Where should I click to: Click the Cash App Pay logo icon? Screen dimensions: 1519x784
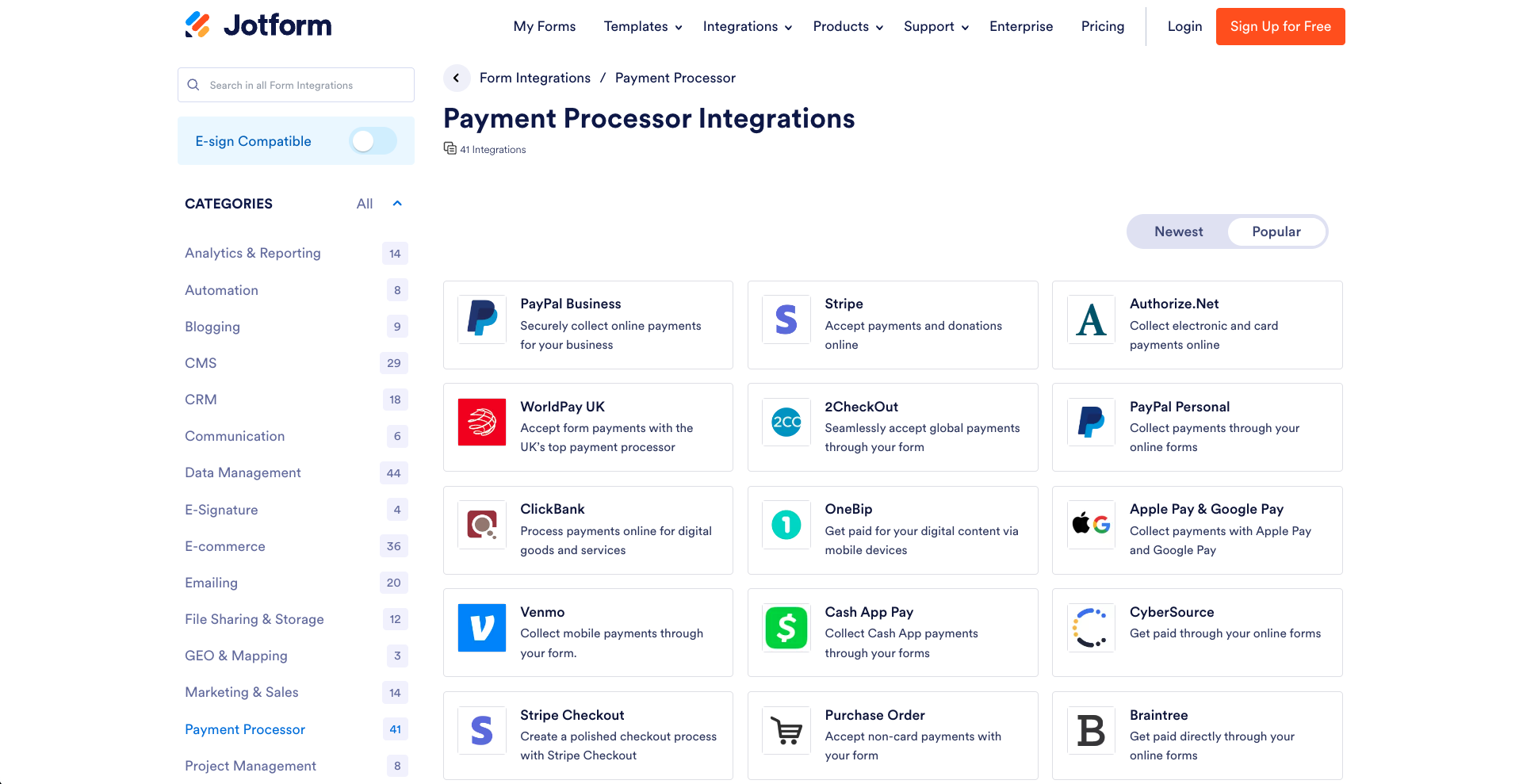point(786,628)
